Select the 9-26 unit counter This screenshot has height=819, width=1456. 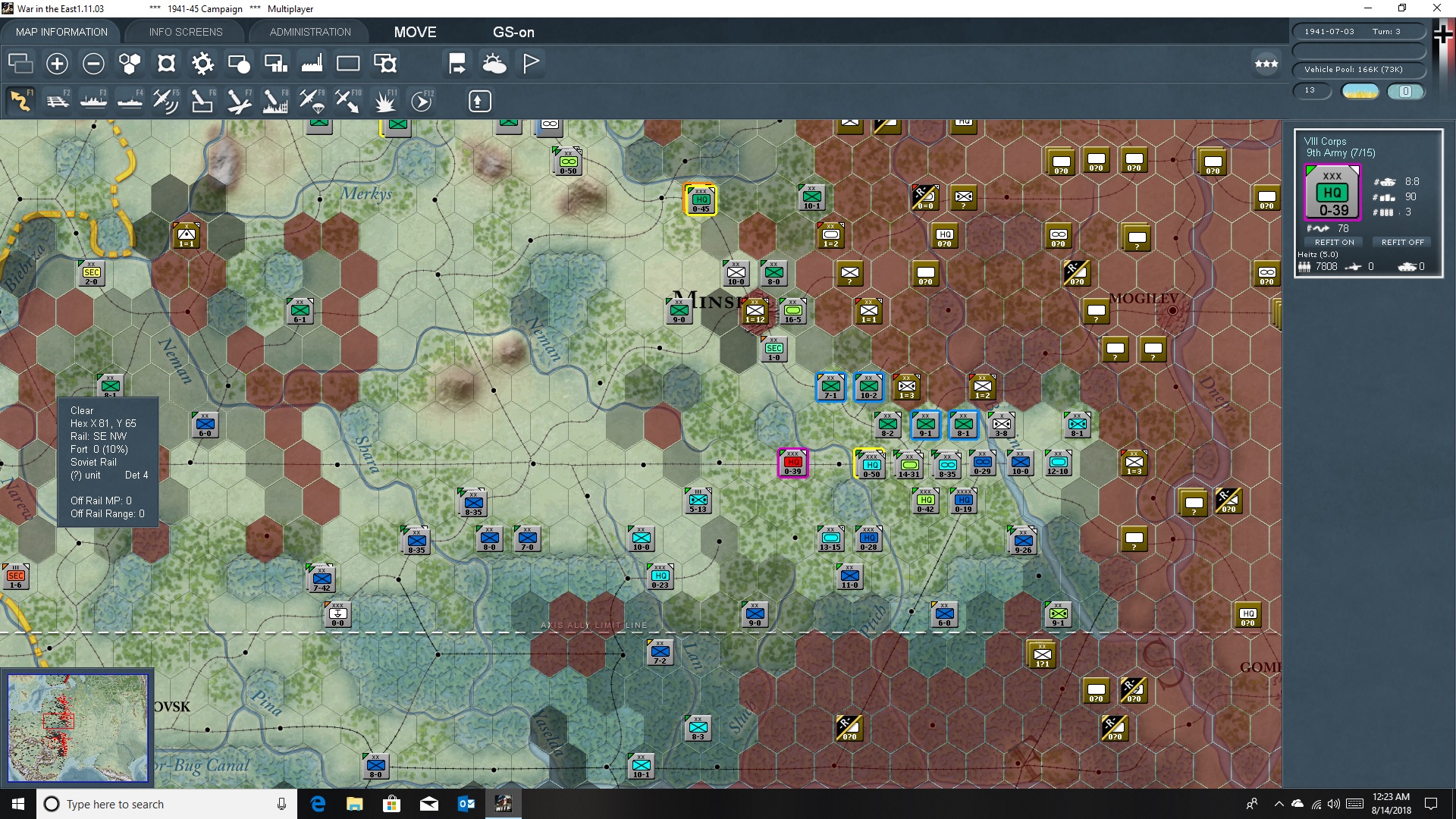pyautogui.click(x=1023, y=540)
